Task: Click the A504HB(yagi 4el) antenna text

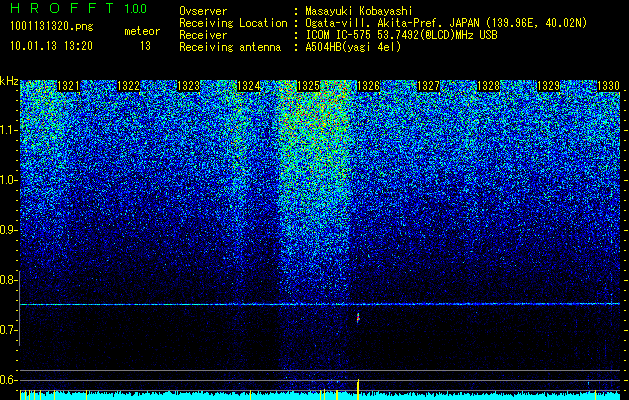Action: tap(353, 47)
